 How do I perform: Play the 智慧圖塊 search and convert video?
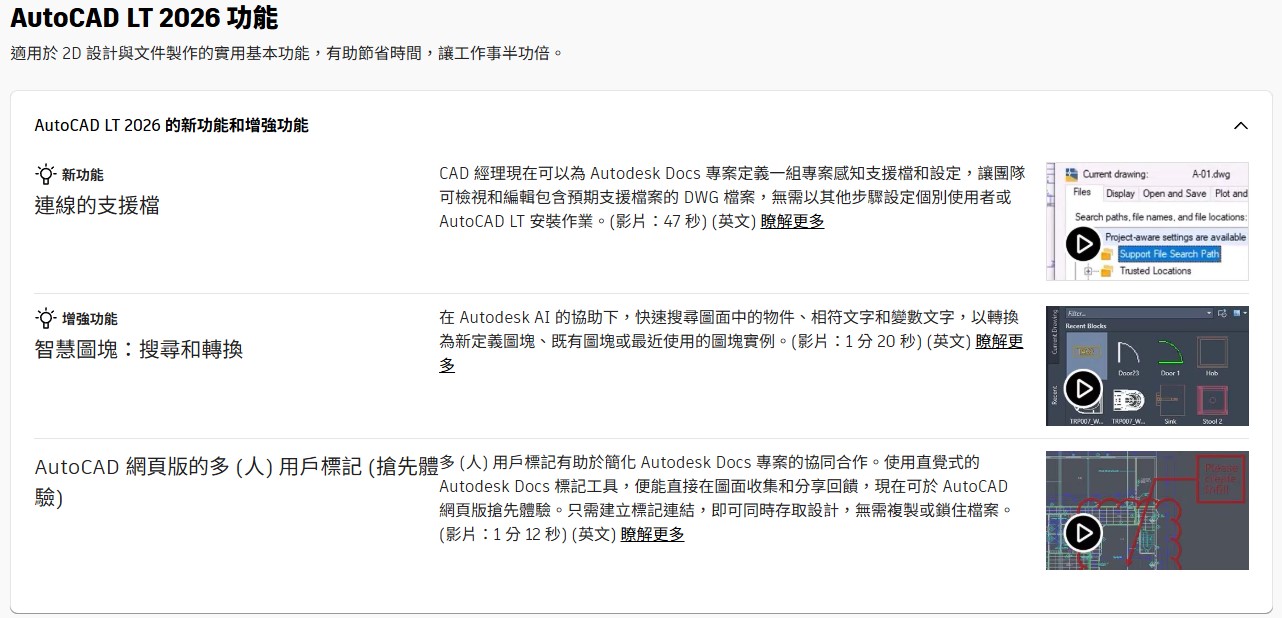1083,388
